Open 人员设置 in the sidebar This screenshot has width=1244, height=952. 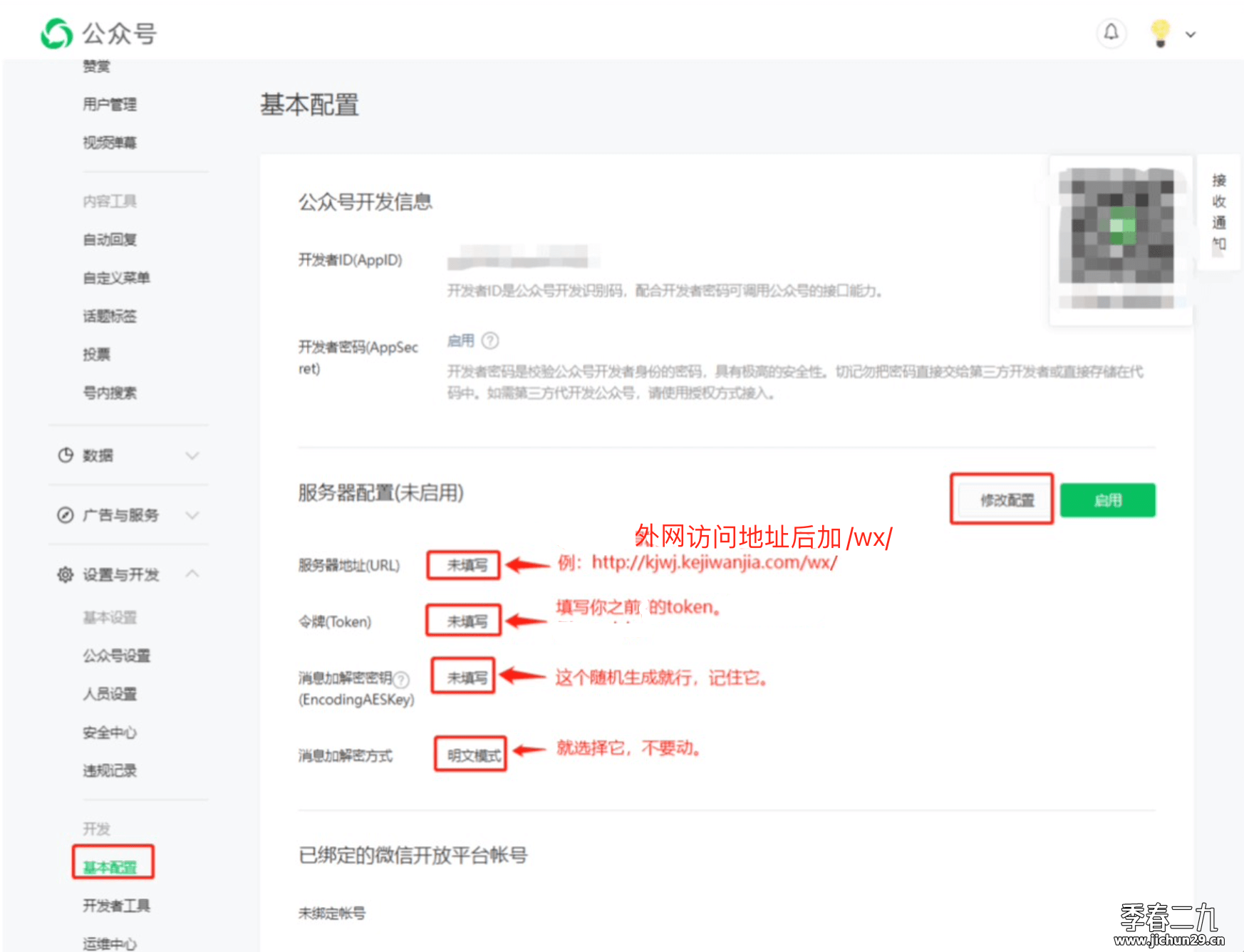(x=110, y=694)
